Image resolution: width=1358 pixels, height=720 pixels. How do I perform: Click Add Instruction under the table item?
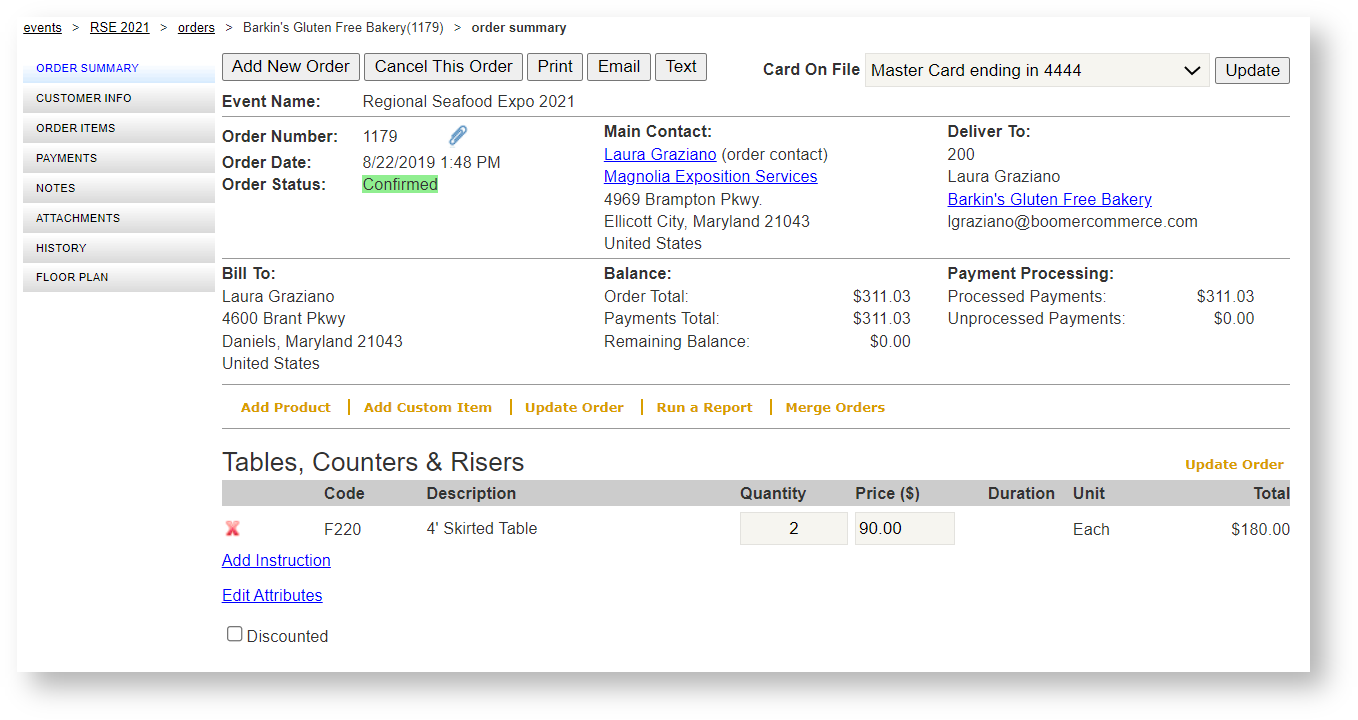276,560
